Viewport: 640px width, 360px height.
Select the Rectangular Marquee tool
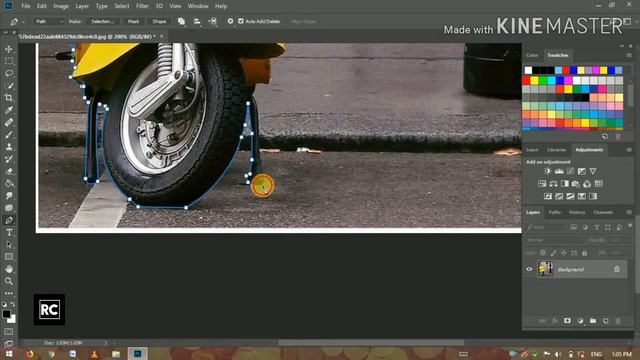click(x=9, y=61)
